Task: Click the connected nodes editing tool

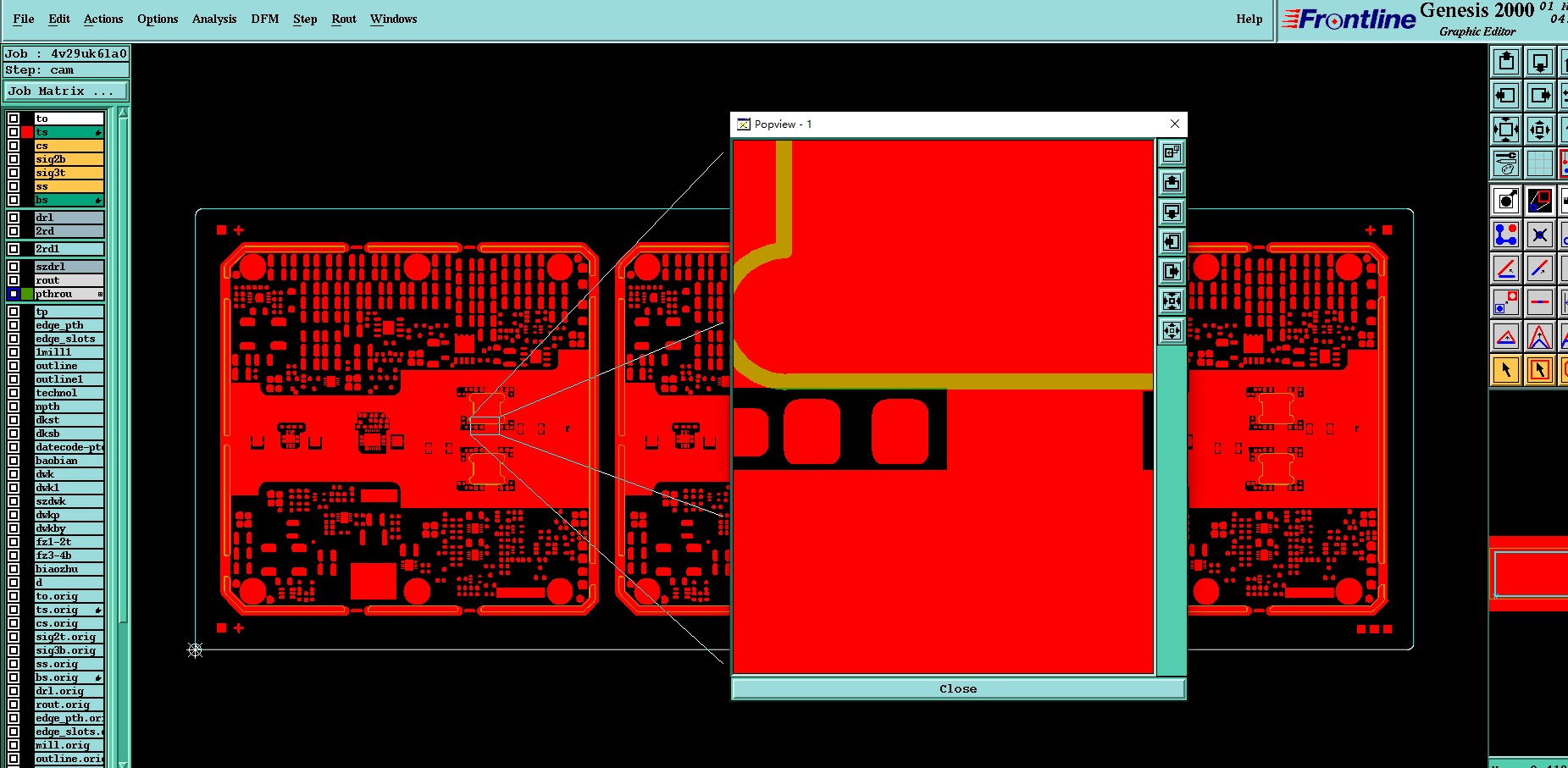Action: 1506,235
